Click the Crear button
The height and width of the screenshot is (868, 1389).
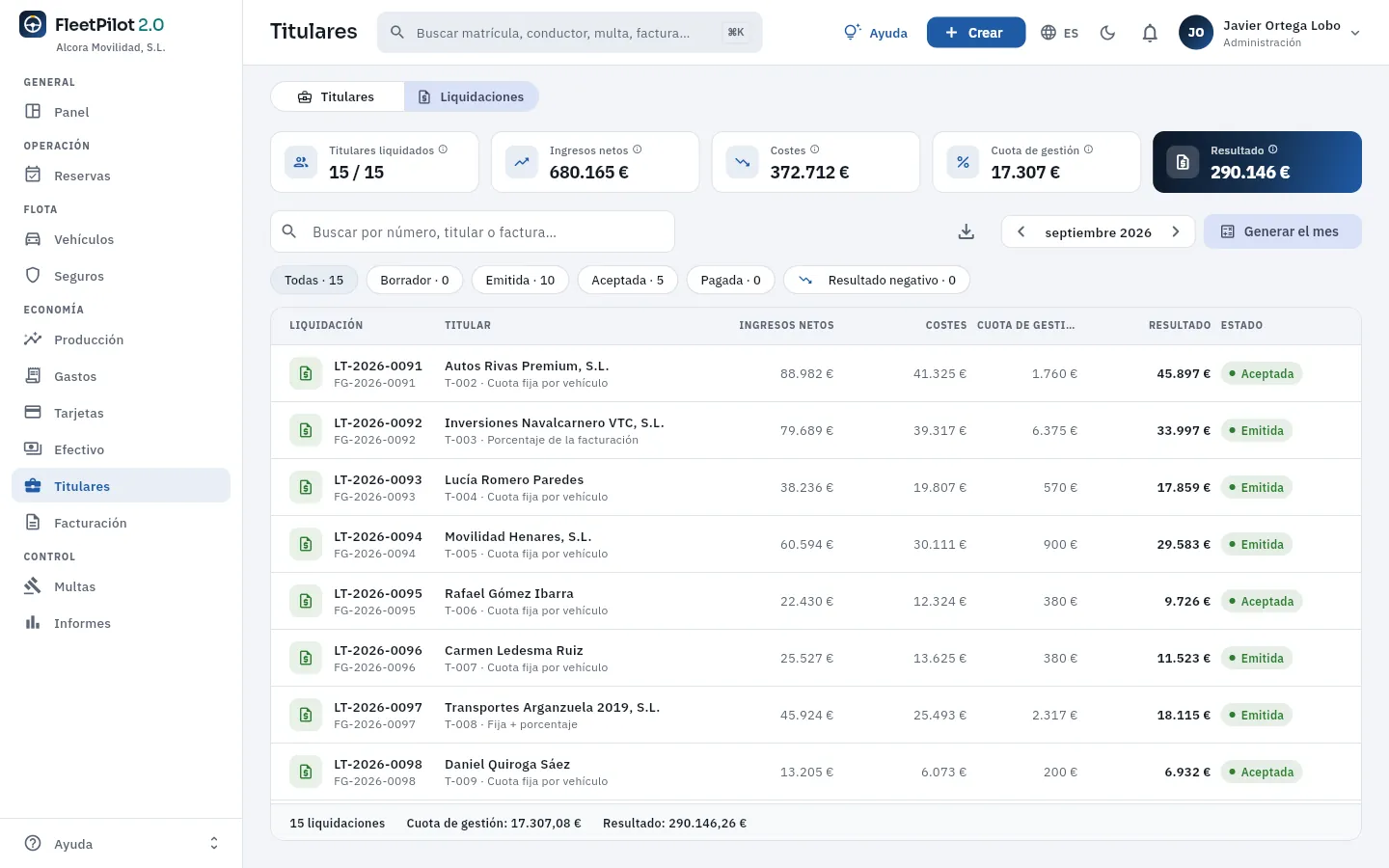point(976,33)
